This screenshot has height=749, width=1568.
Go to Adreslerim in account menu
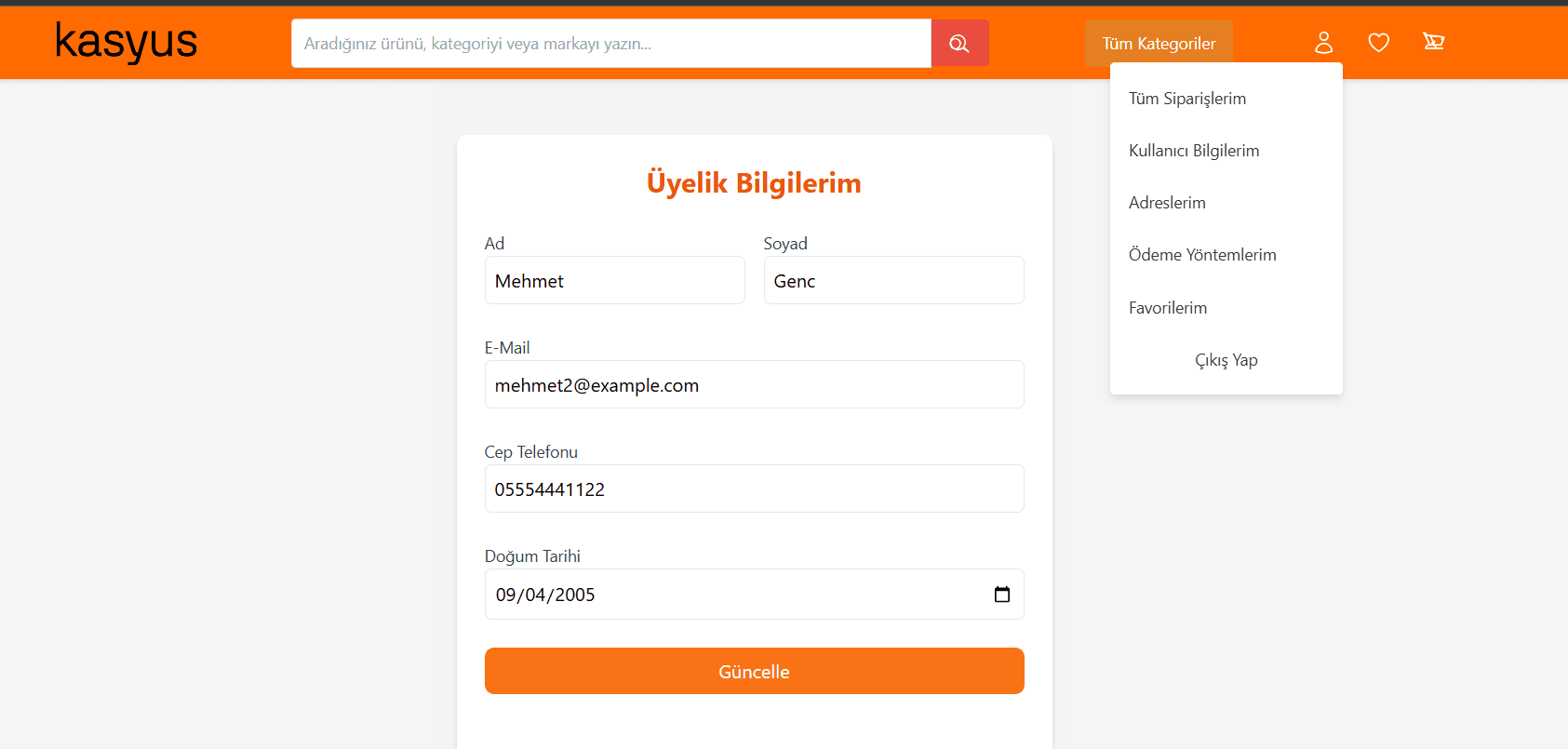pos(1167,203)
